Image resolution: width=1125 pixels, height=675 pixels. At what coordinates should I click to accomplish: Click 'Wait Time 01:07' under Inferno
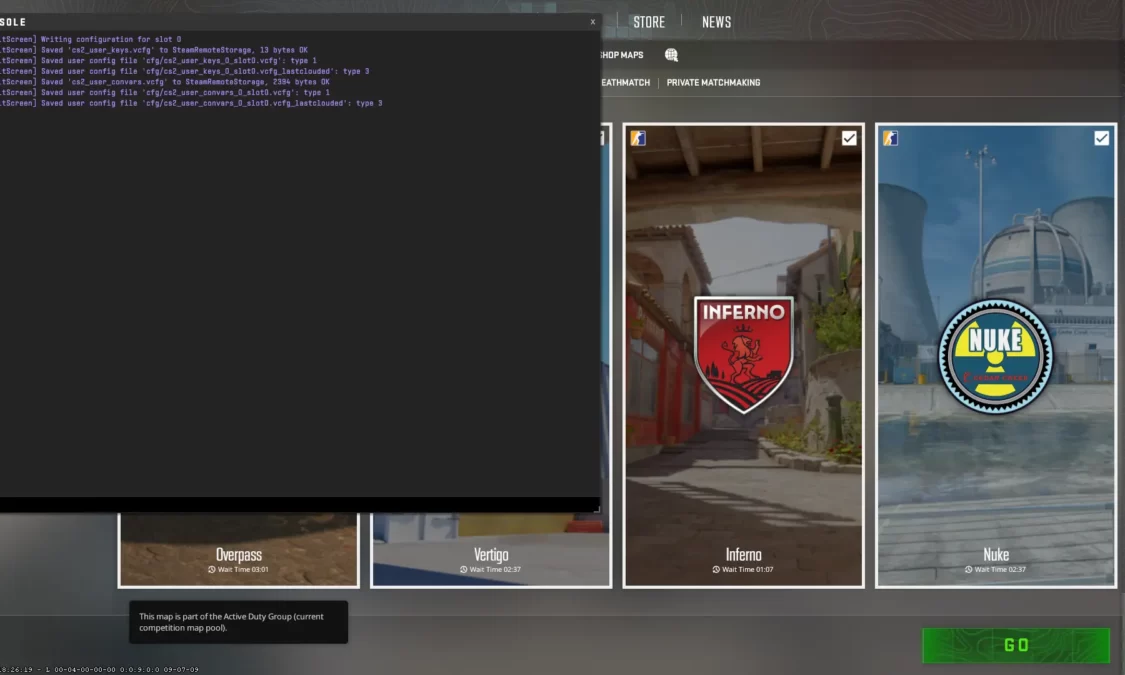tap(748, 570)
